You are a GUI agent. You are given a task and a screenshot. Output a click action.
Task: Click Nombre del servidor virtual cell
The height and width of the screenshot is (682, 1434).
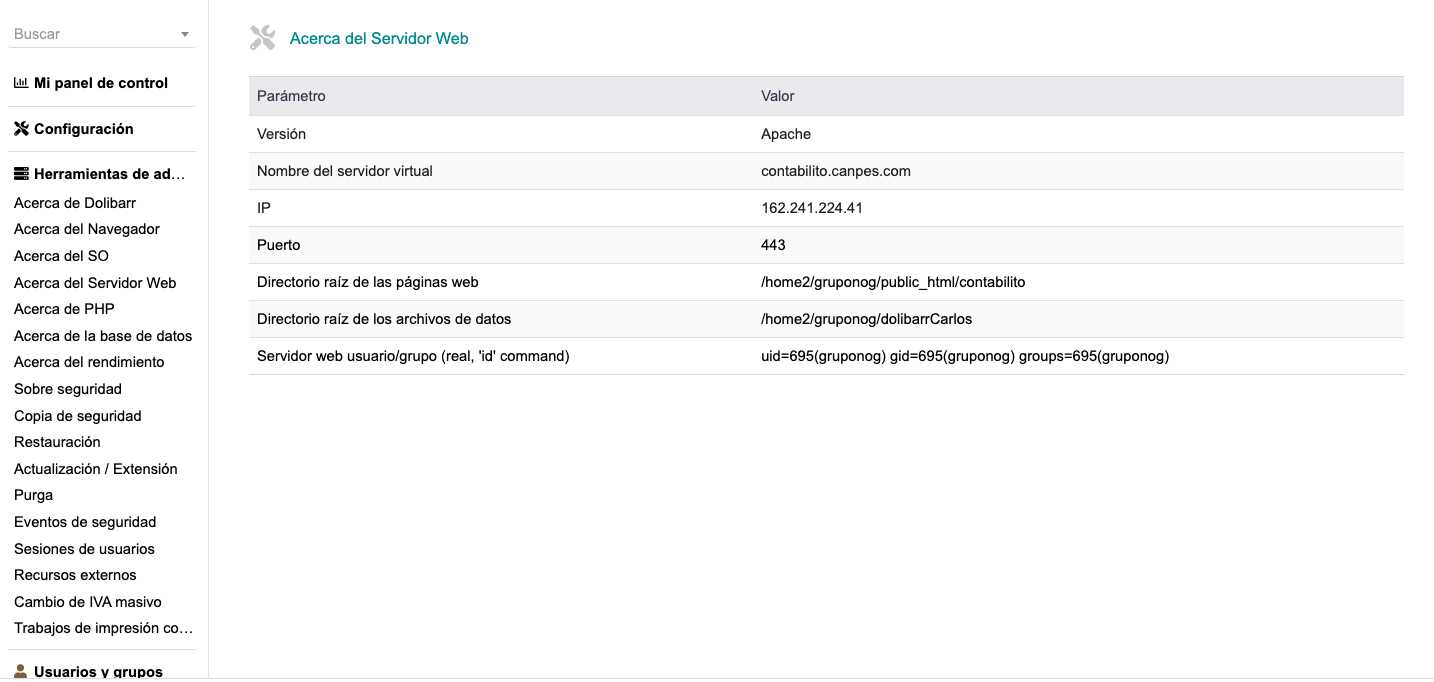click(x=345, y=171)
